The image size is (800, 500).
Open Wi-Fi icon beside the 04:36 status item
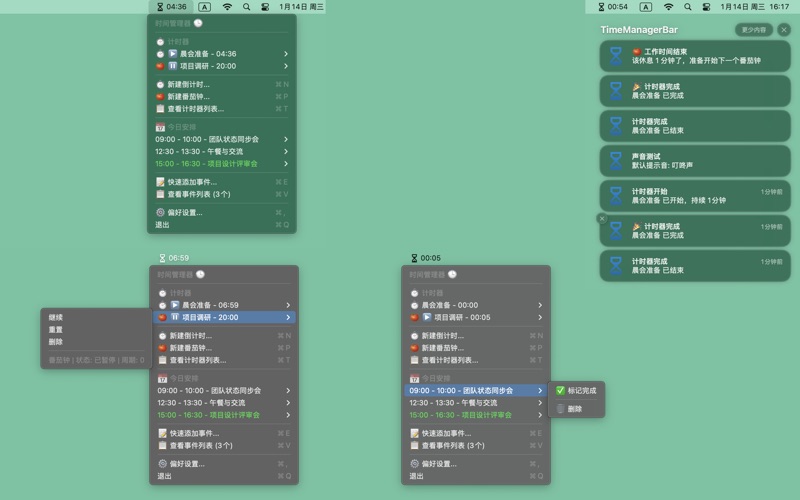tap(227, 7)
